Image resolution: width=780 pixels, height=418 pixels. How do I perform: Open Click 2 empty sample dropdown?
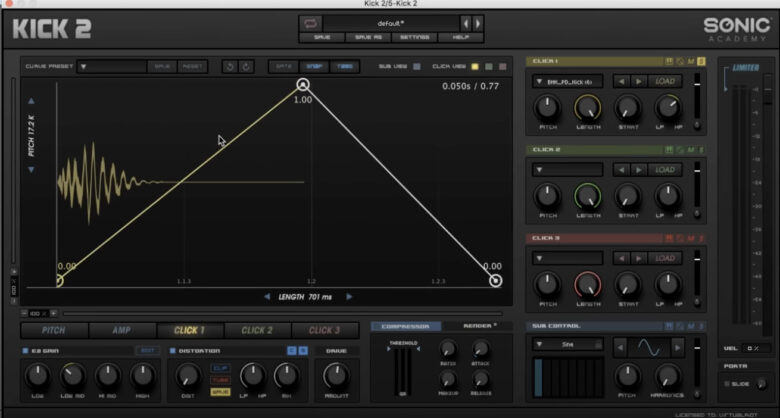tap(568, 170)
